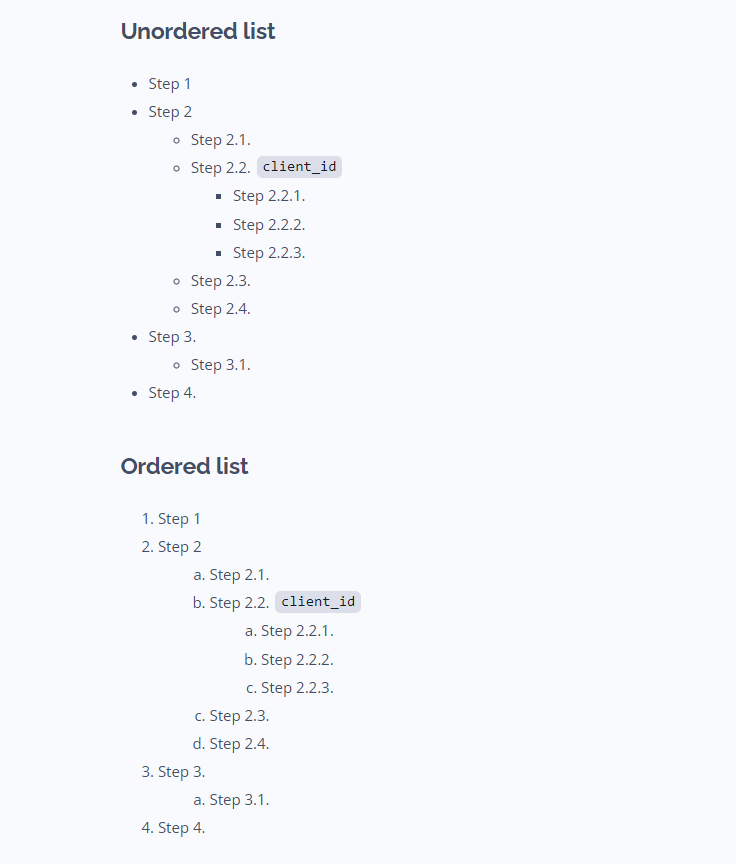This screenshot has height=864, width=736.
Task: Select lettered item b. Step 2.2.2.
Action: coord(289,660)
